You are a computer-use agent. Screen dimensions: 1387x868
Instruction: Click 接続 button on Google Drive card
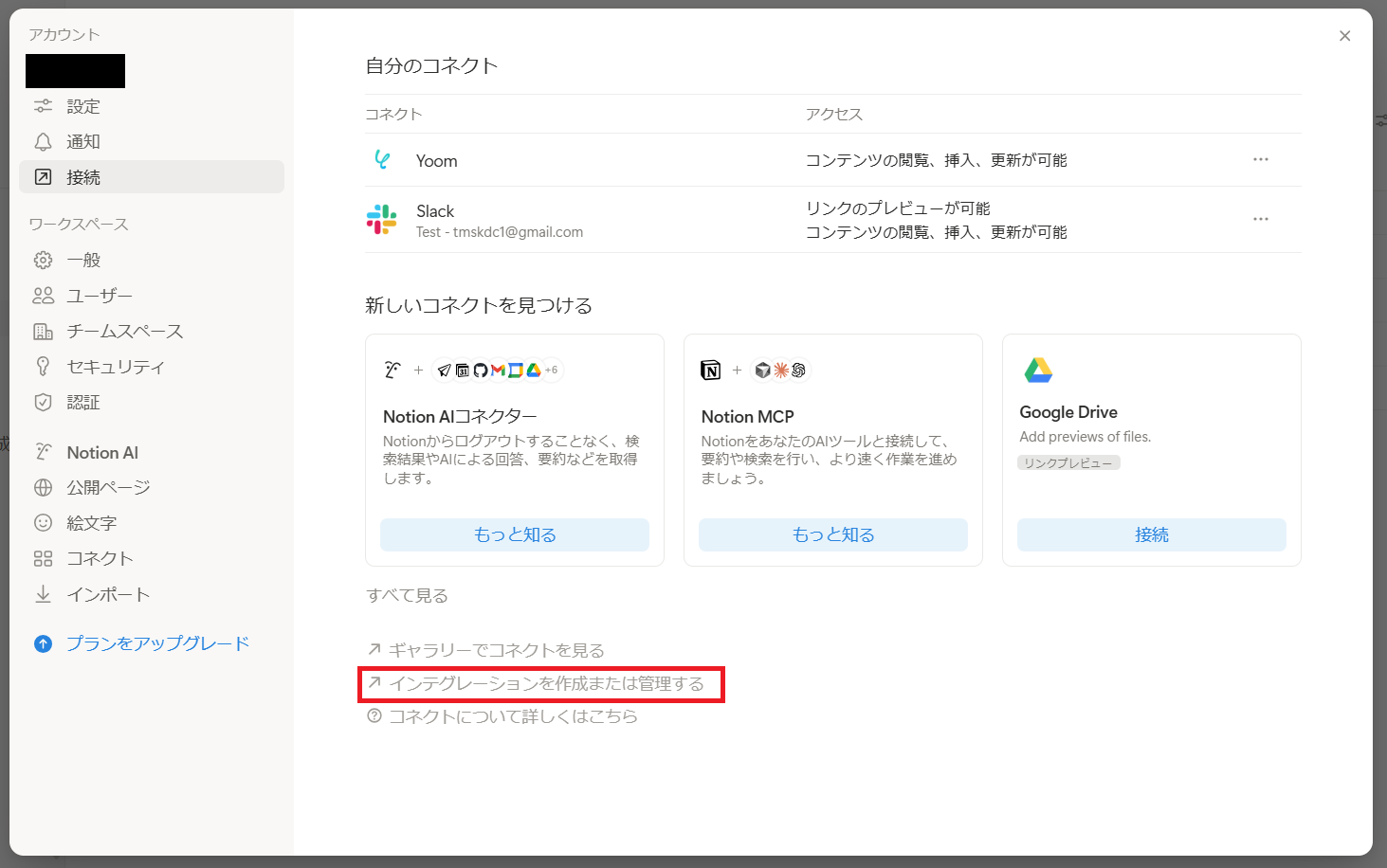[x=1152, y=534]
